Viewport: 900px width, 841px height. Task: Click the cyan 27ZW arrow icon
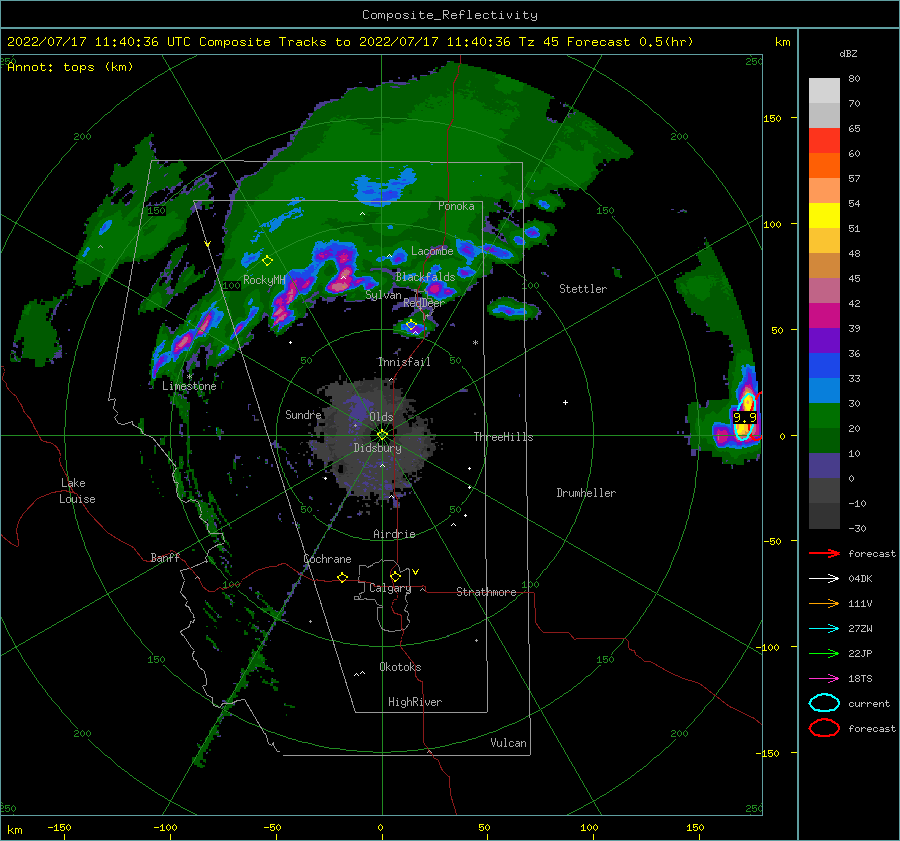(x=824, y=629)
